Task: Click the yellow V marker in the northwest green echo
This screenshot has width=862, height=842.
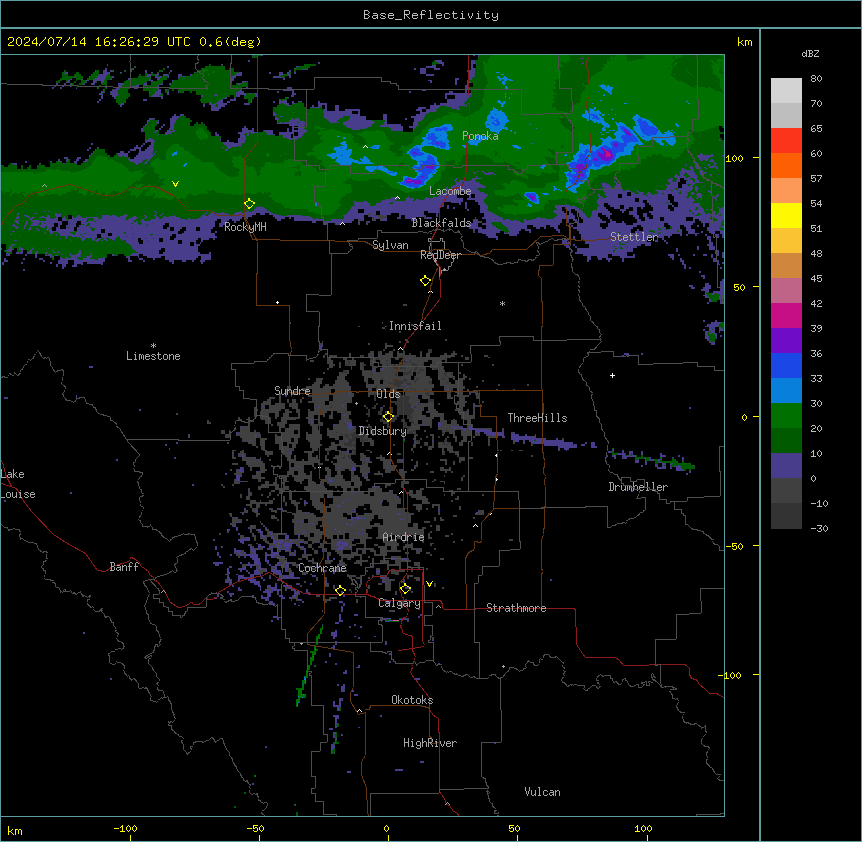Action: tap(175, 184)
